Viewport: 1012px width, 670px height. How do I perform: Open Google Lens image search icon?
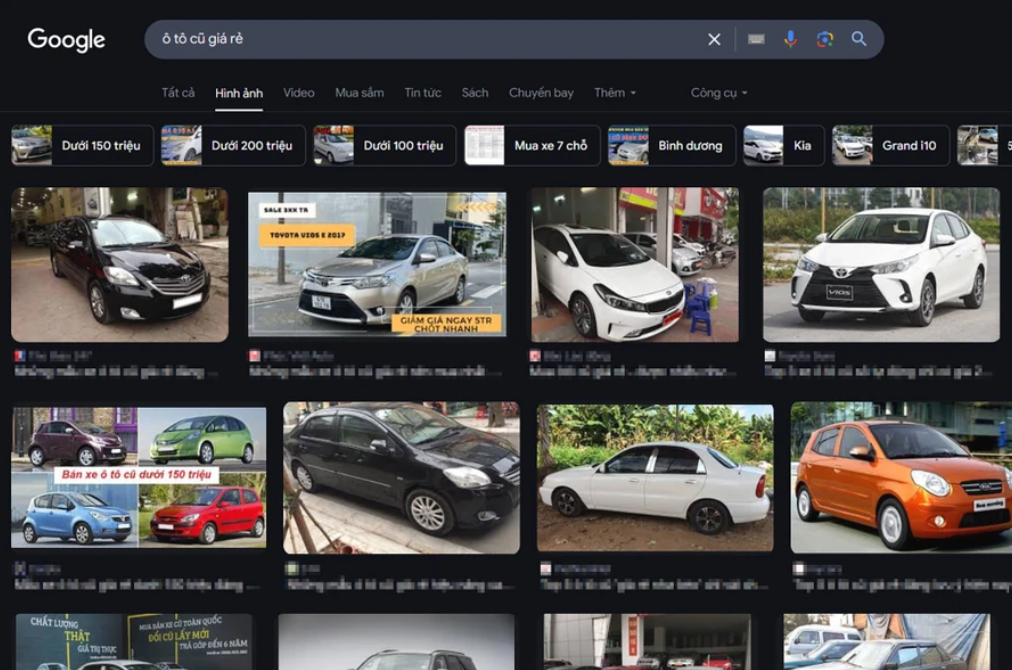point(824,39)
